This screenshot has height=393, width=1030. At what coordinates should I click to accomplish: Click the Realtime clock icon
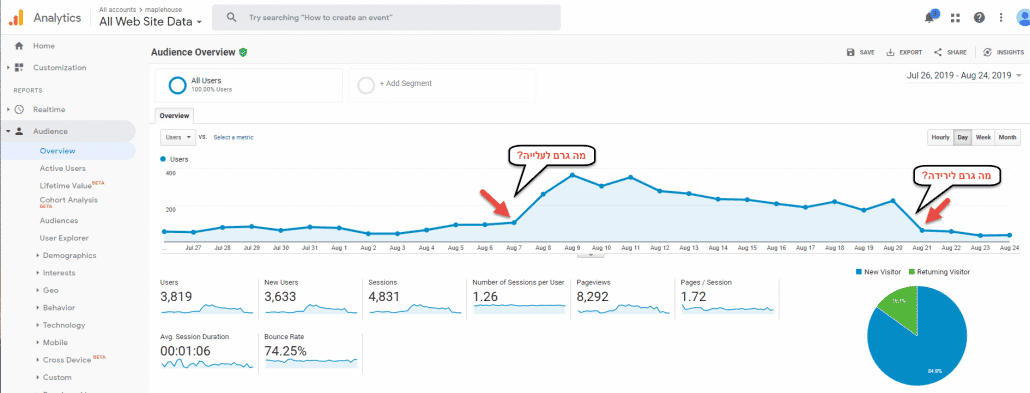19,110
